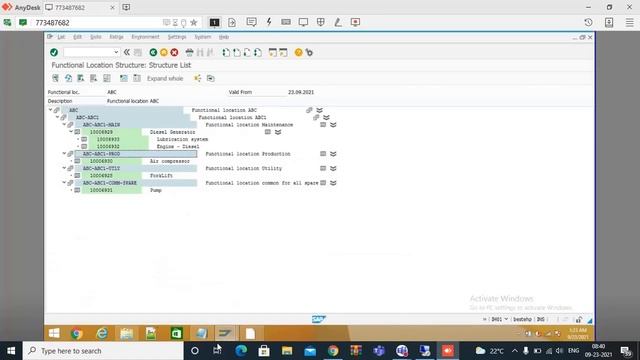Collapse the ABC-ABC1-UTIL node

tap(64, 168)
